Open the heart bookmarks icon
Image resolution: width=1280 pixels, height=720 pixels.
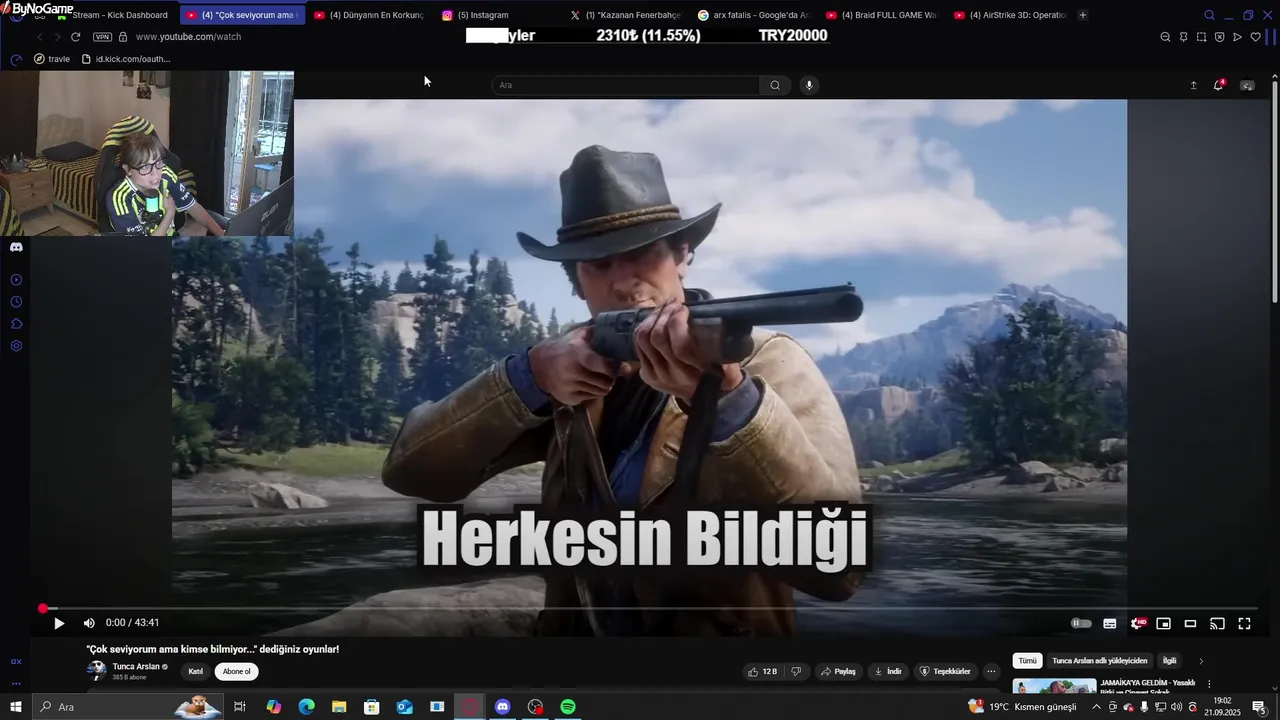coord(1256,37)
